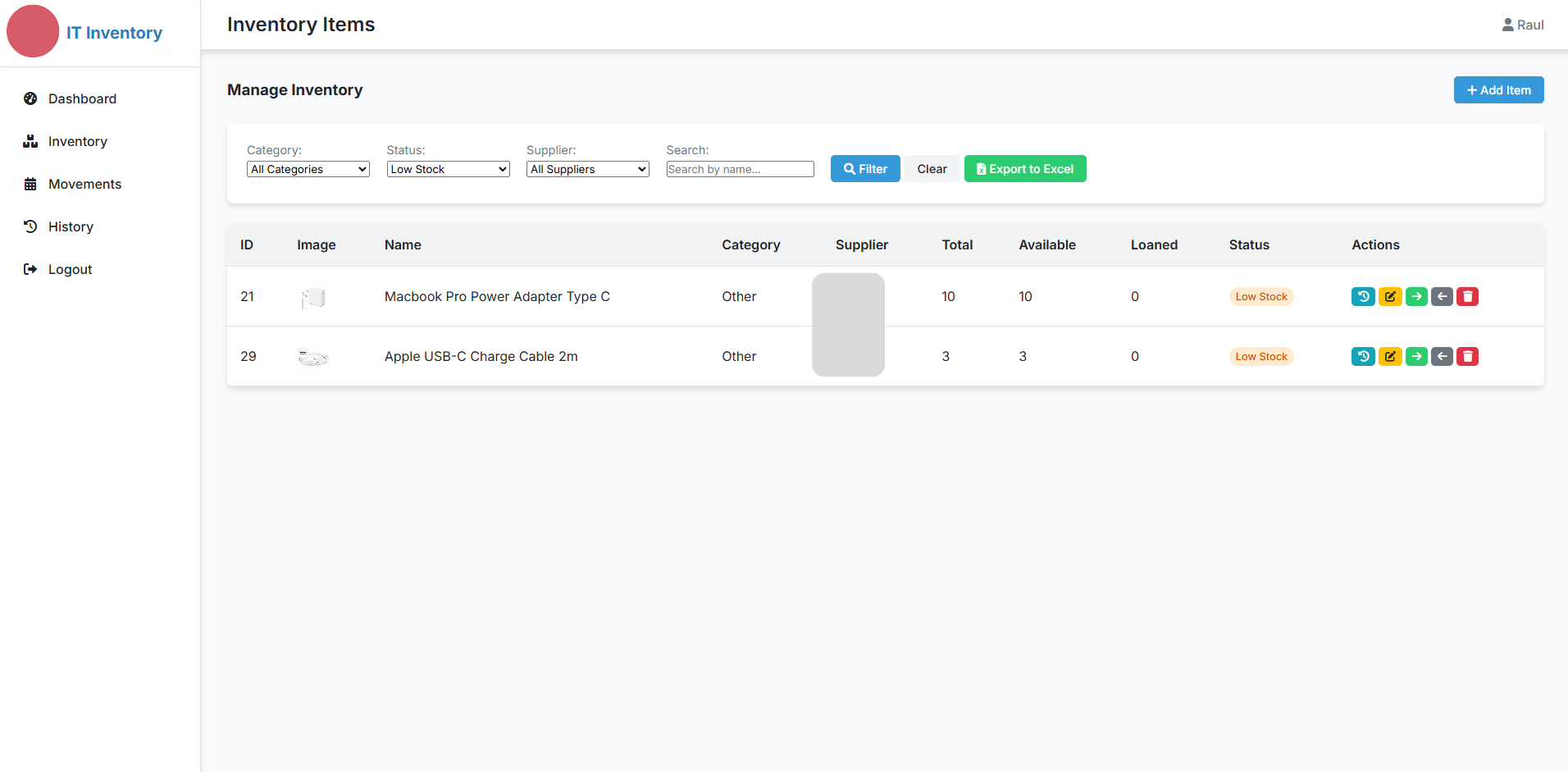Click Low Stock badge for Apple USB-C Cable
Screen dimensions: 1568x772
point(1261,356)
